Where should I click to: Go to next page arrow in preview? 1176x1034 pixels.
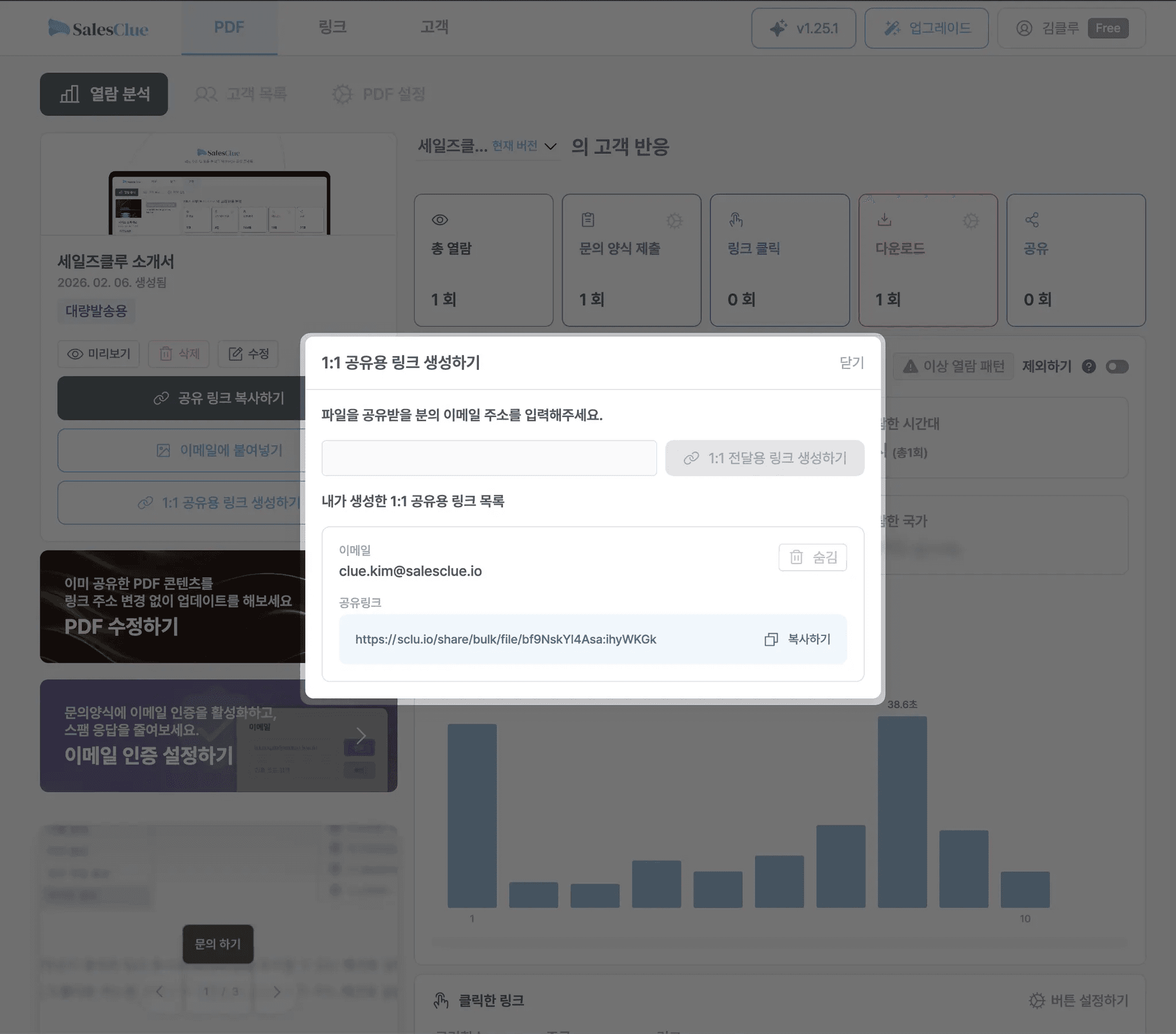point(277,991)
